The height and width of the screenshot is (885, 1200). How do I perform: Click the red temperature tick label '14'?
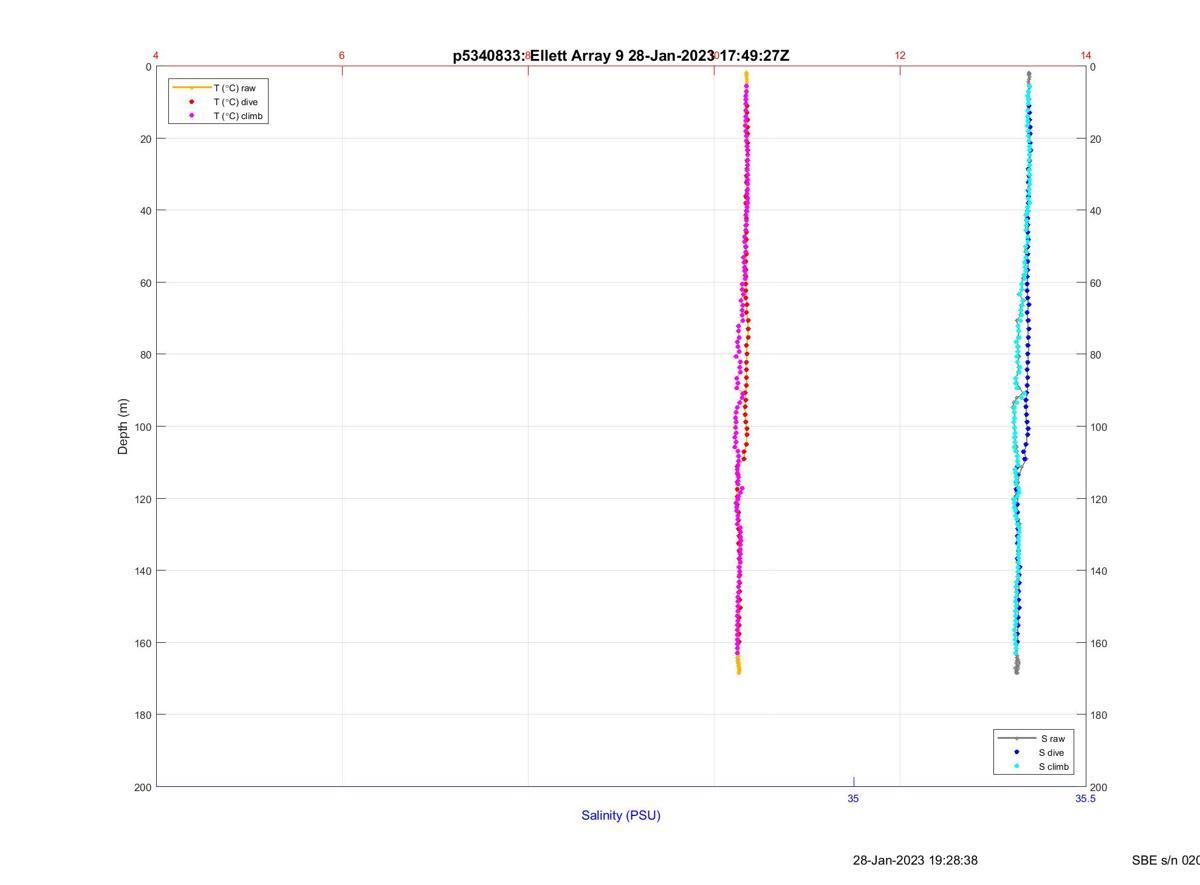pyautogui.click(x=1086, y=55)
